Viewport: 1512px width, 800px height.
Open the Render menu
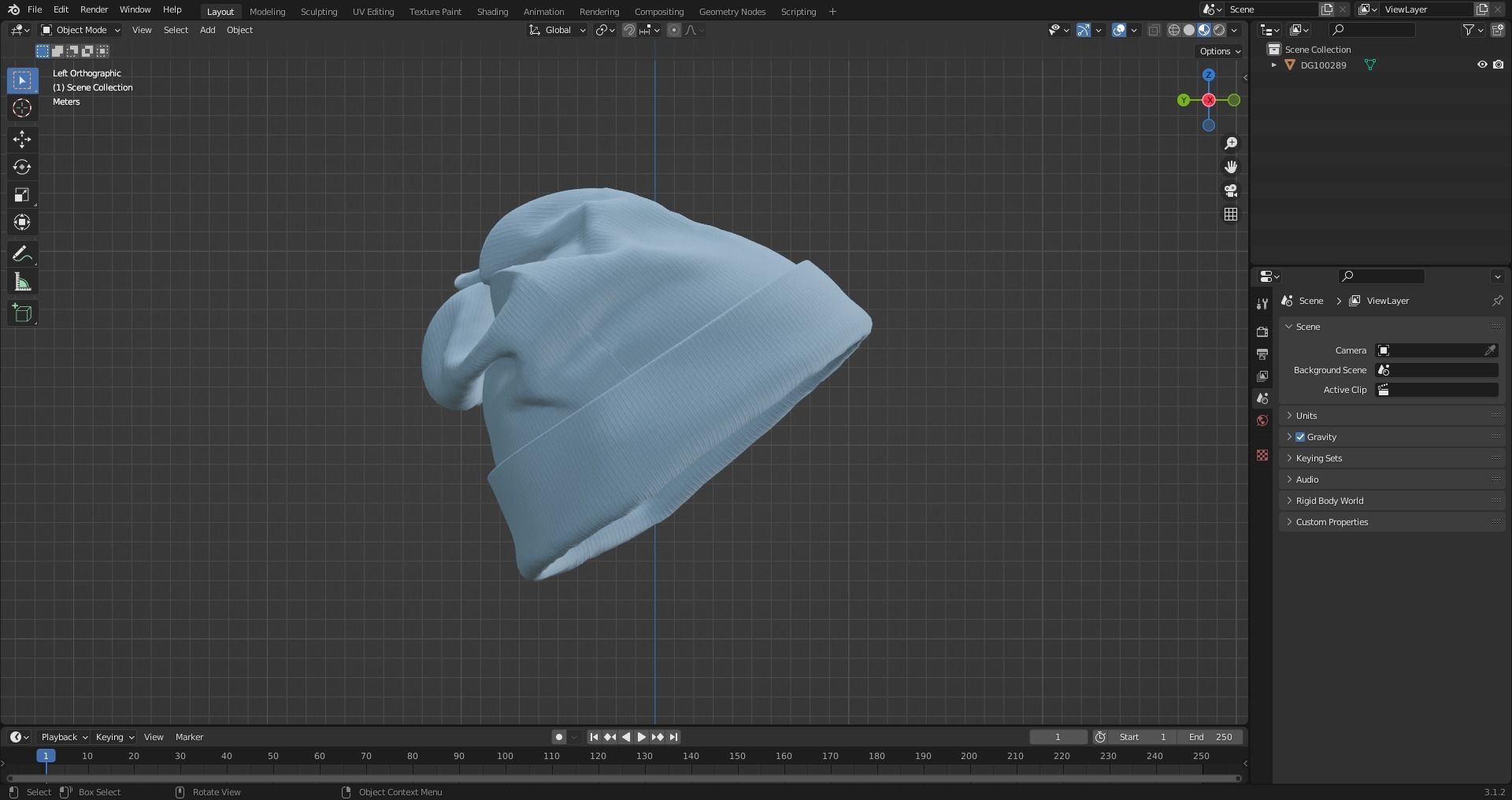pos(94,9)
